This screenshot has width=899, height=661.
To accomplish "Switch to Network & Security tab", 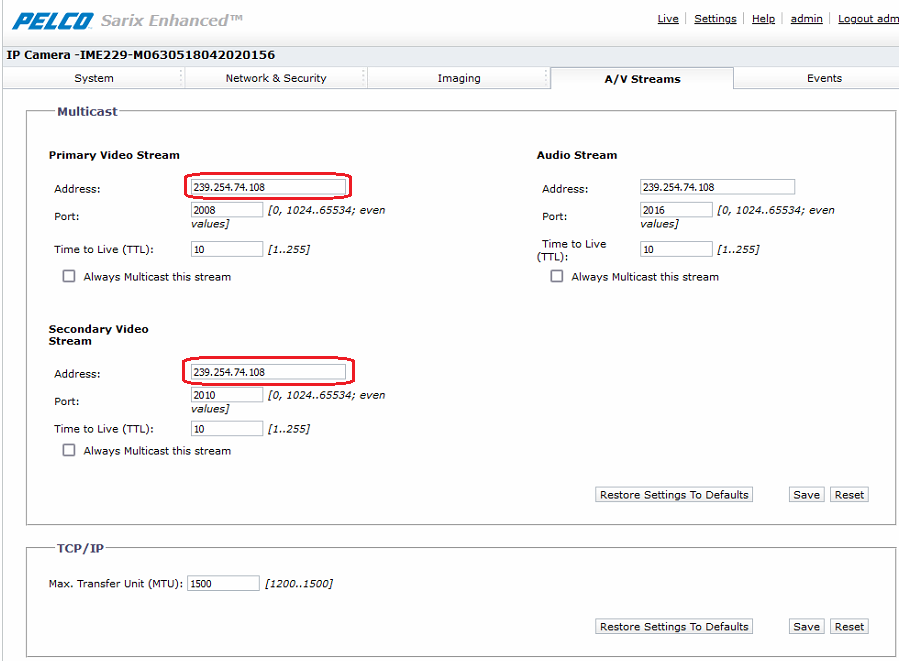I will 276,78.
